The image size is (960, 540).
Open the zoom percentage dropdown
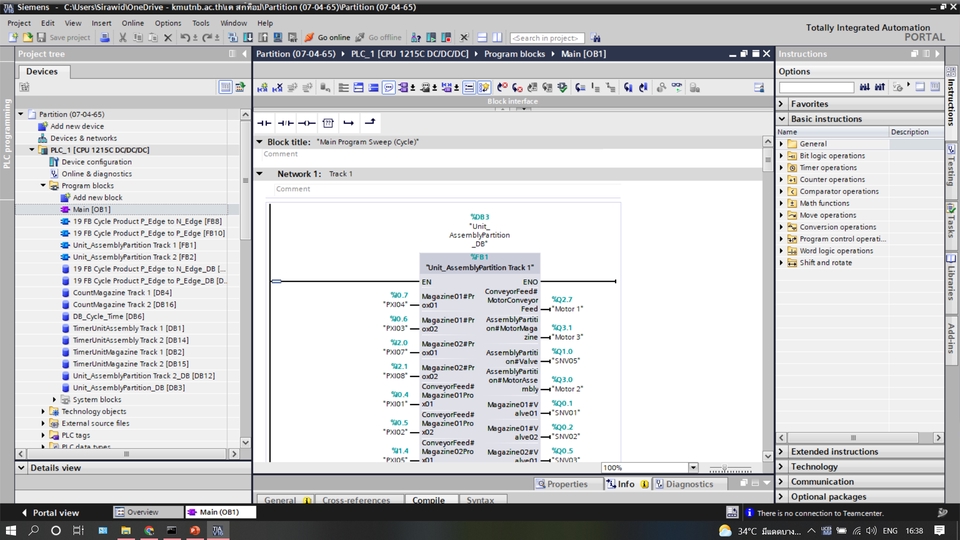click(693, 468)
